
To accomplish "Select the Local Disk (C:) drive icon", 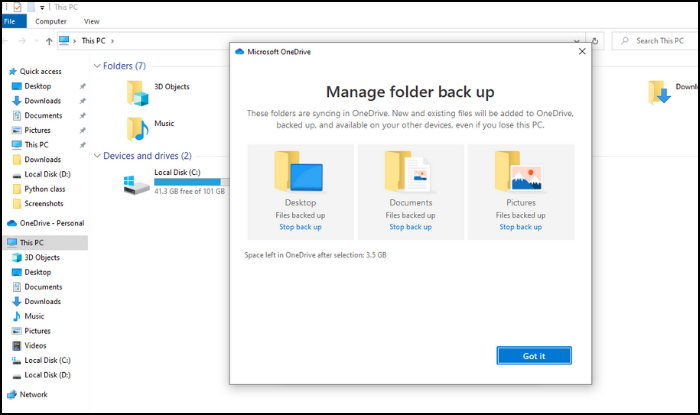I will 136,183.
